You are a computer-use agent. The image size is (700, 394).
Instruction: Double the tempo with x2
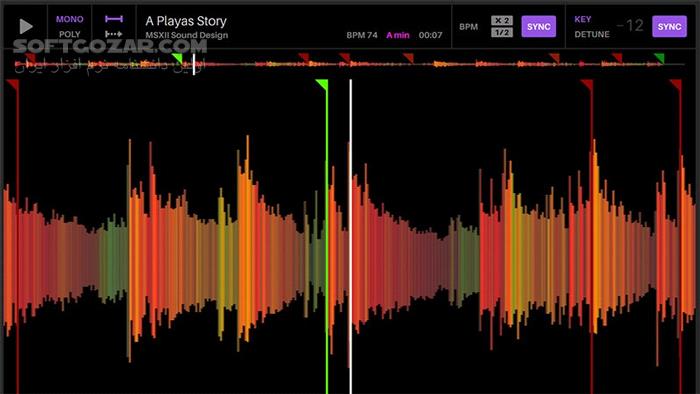(502, 21)
